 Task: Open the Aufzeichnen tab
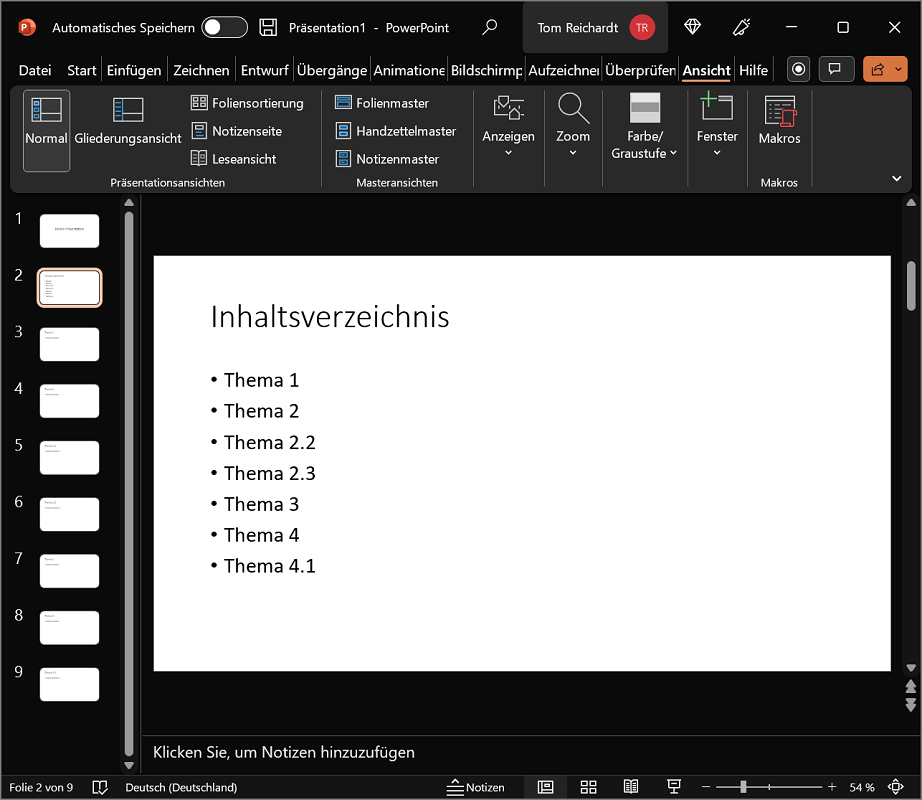563,71
